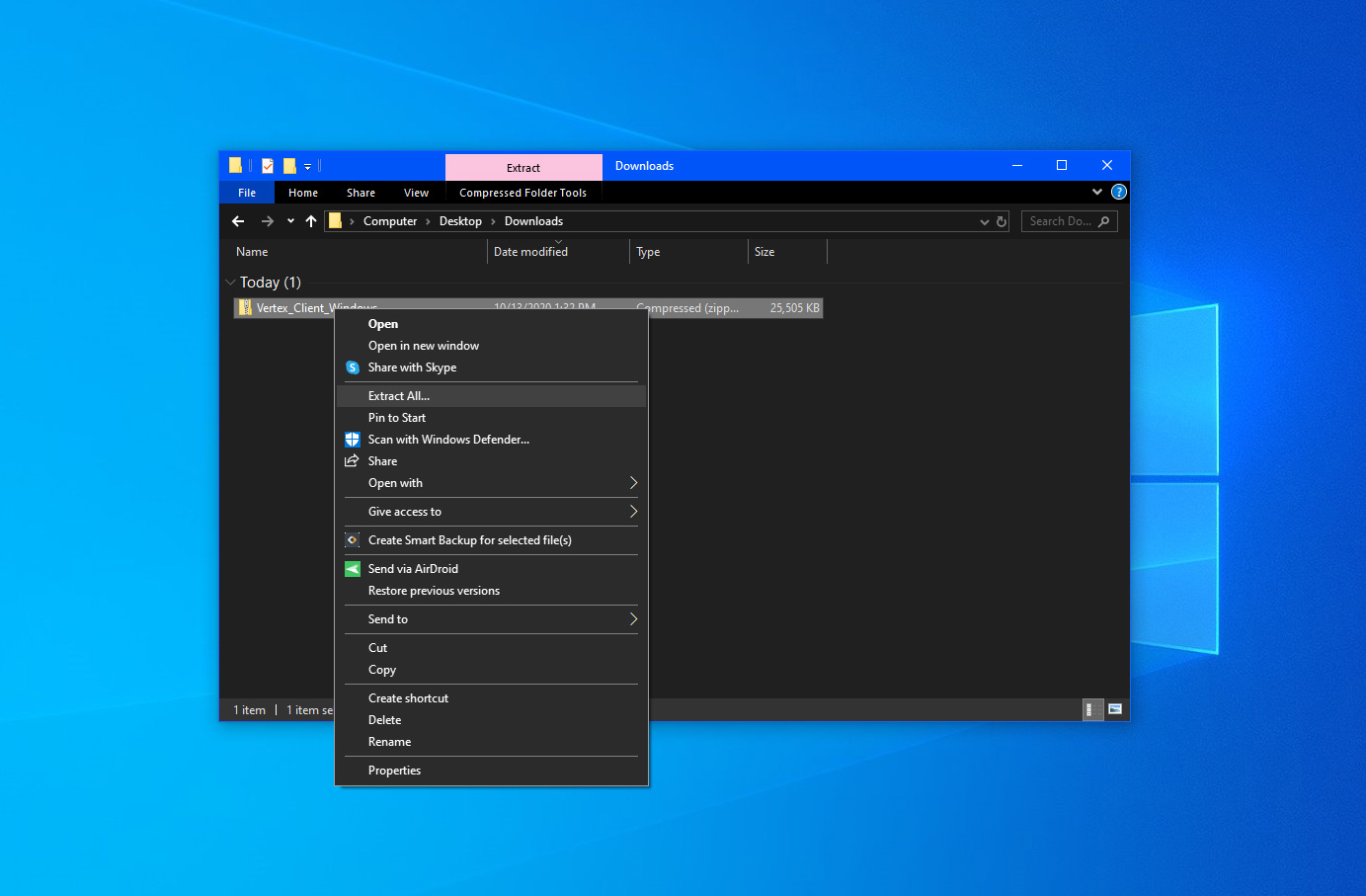The height and width of the screenshot is (896, 1366).
Task: Click the Search Downloads field
Action: (x=1060, y=221)
